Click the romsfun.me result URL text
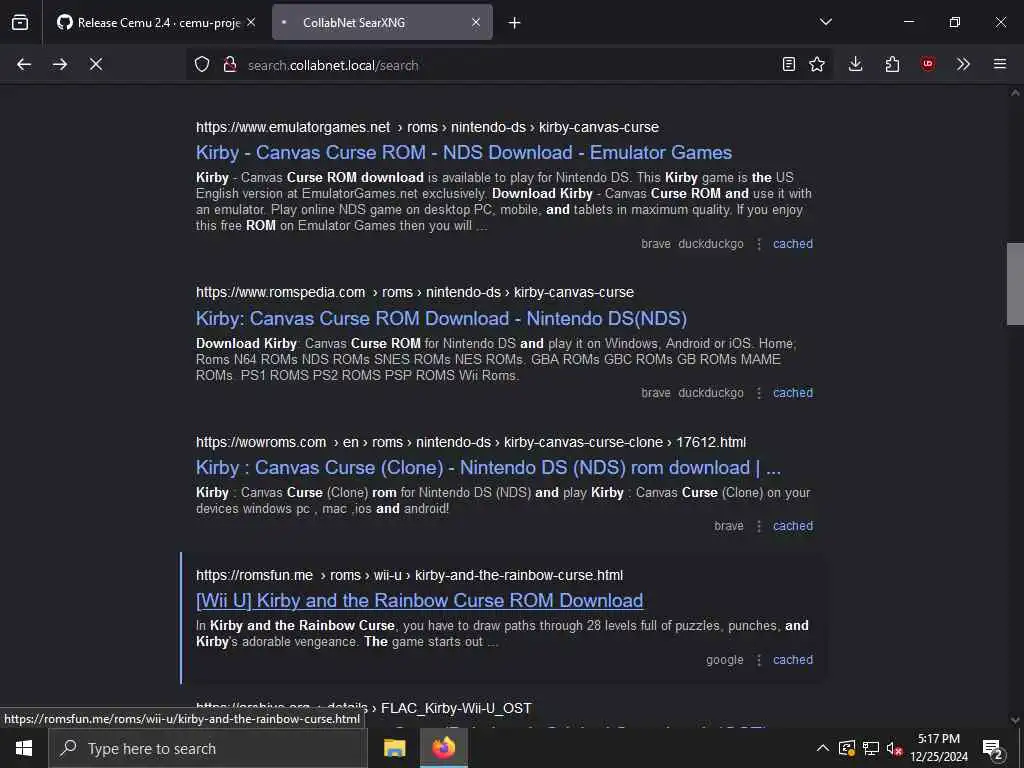This screenshot has width=1024, height=768. tap(409, 575)
